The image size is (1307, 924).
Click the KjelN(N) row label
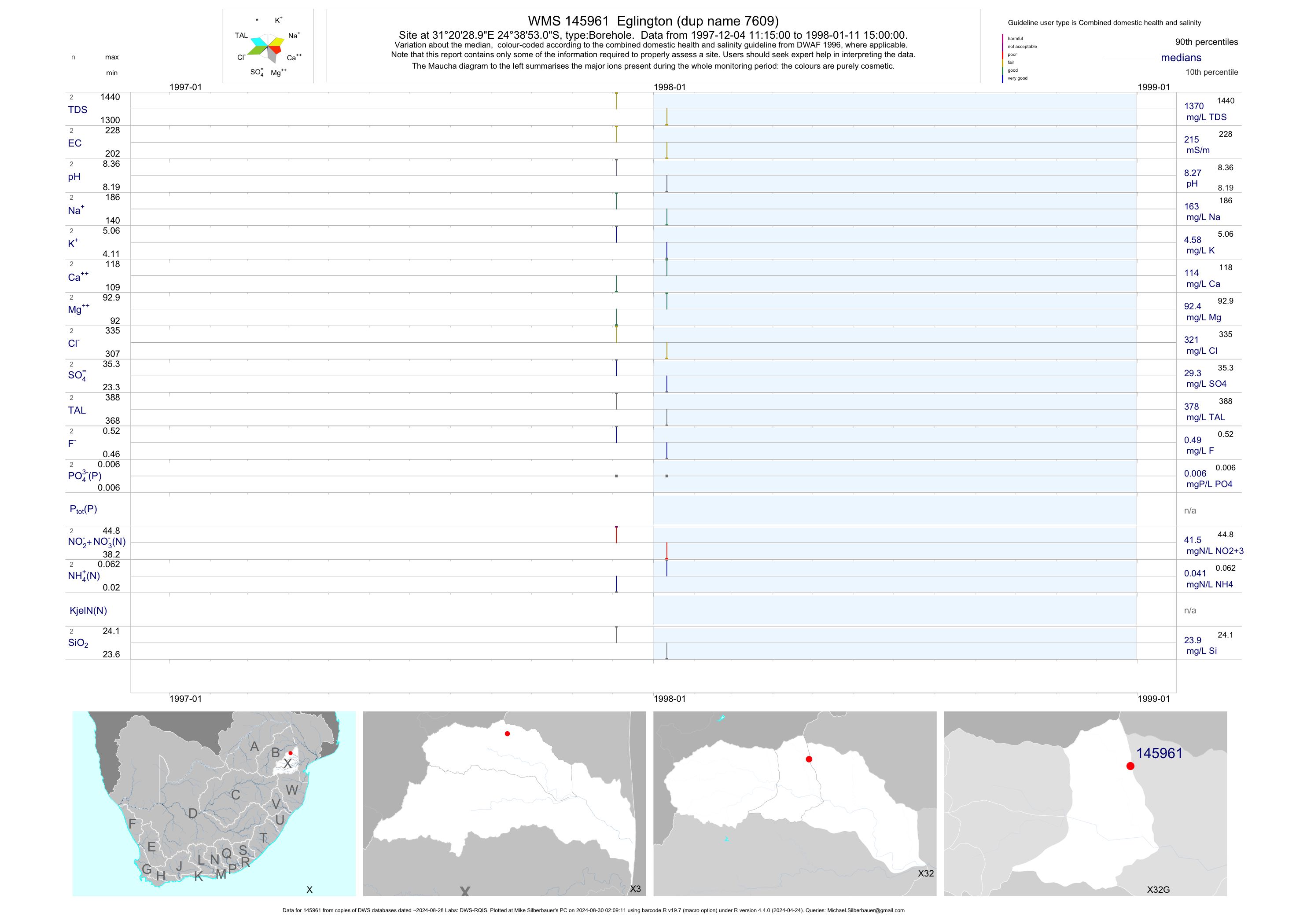pyautogui.click(x=88, y=611)
